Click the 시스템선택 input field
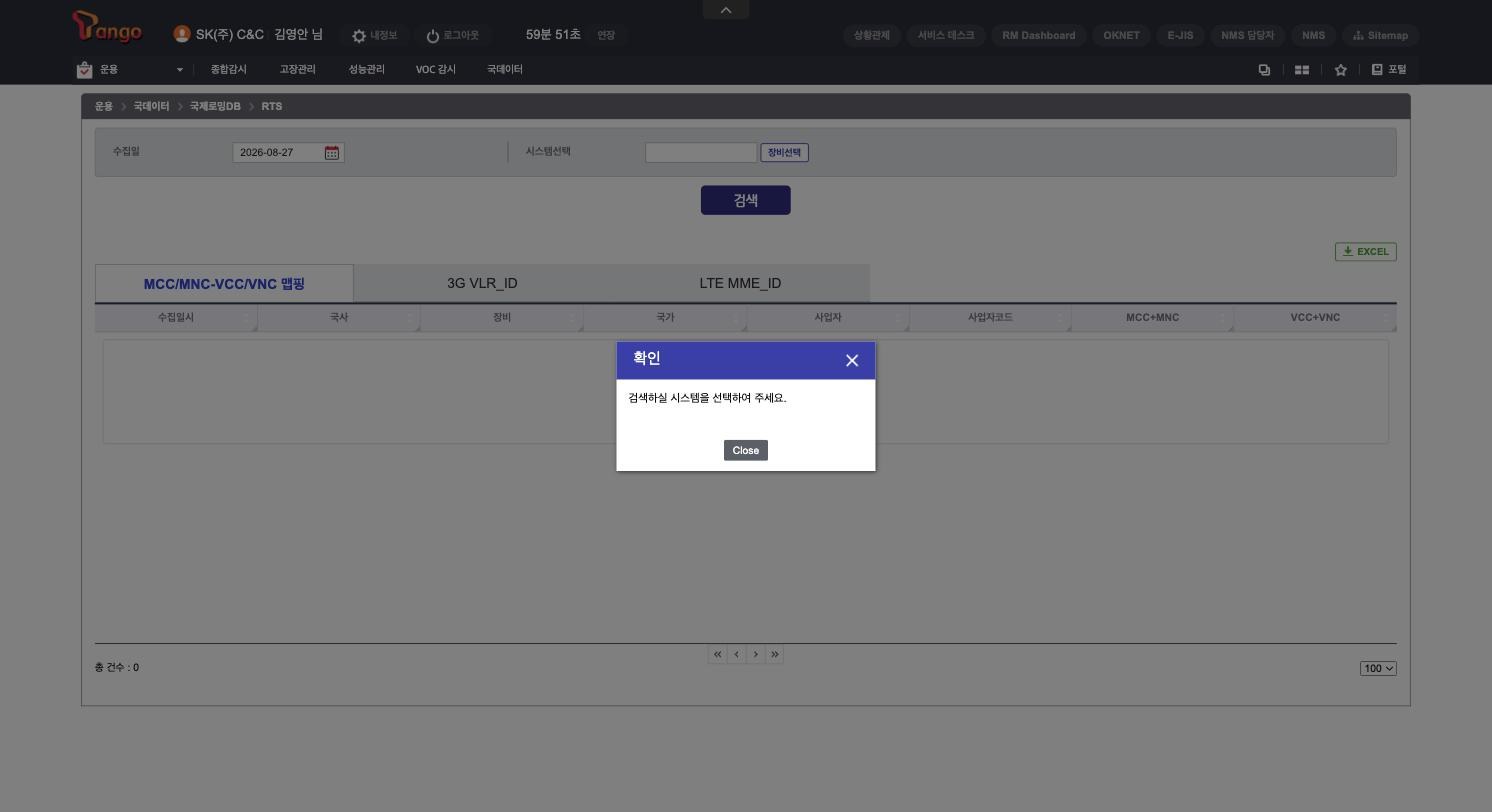The image size is (1492, 812). tap(701, 153)
